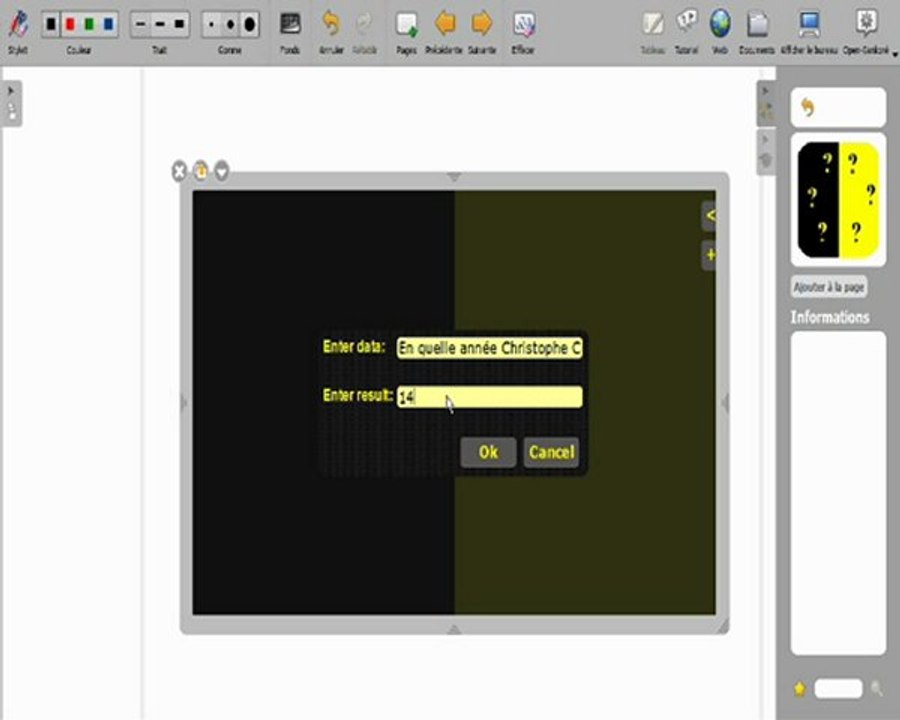Pick the green pen color
The image size is (900, 720).
89,24
